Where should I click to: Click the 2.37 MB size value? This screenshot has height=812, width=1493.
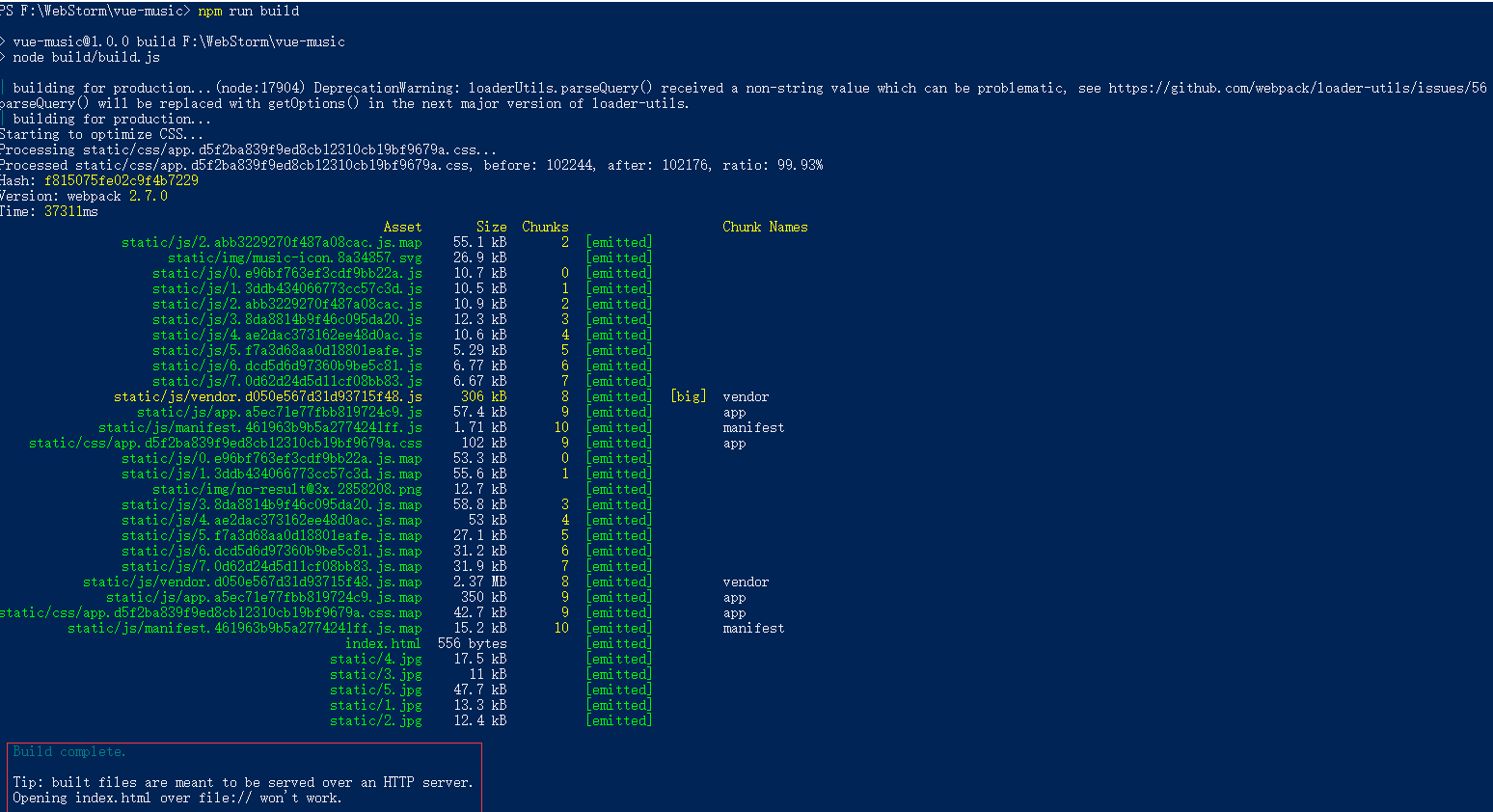(x=480, y=582)
